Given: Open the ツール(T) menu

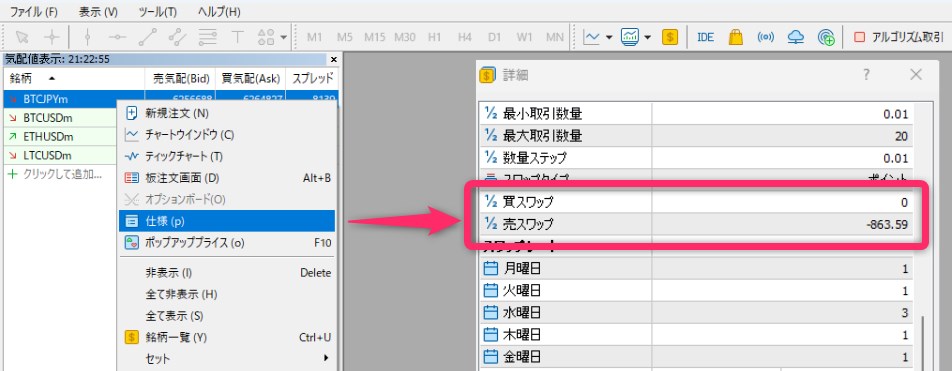Looking at the screenshot, I should click(x=158, y=12).
